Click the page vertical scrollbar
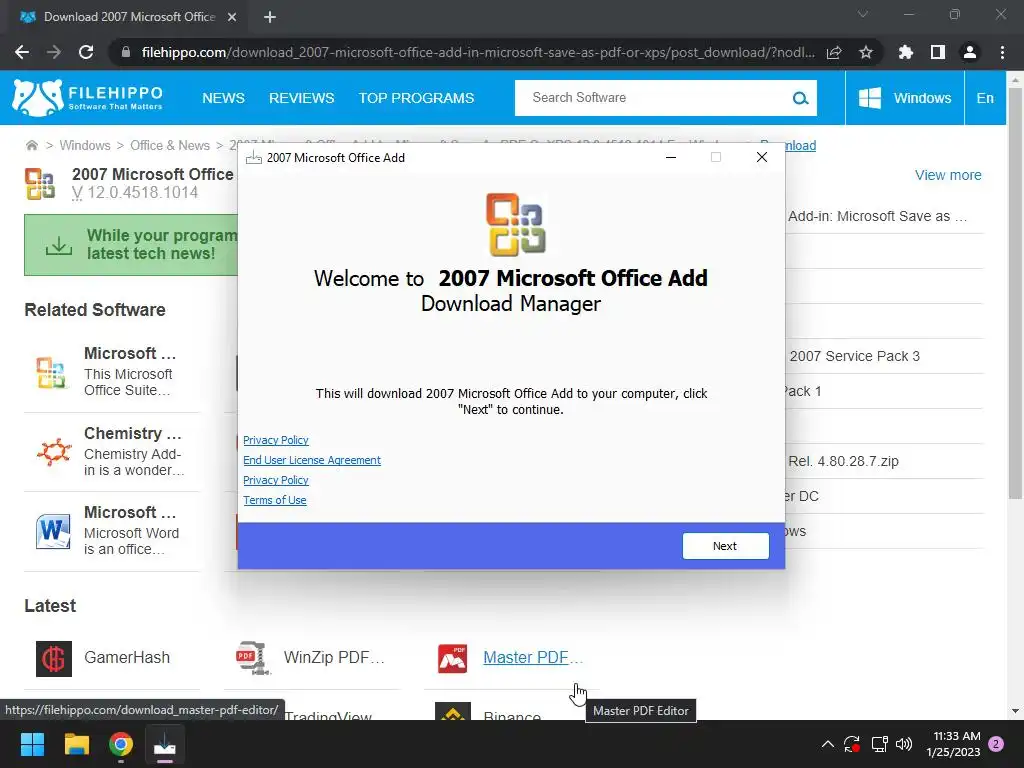 tap(1015, 293)
